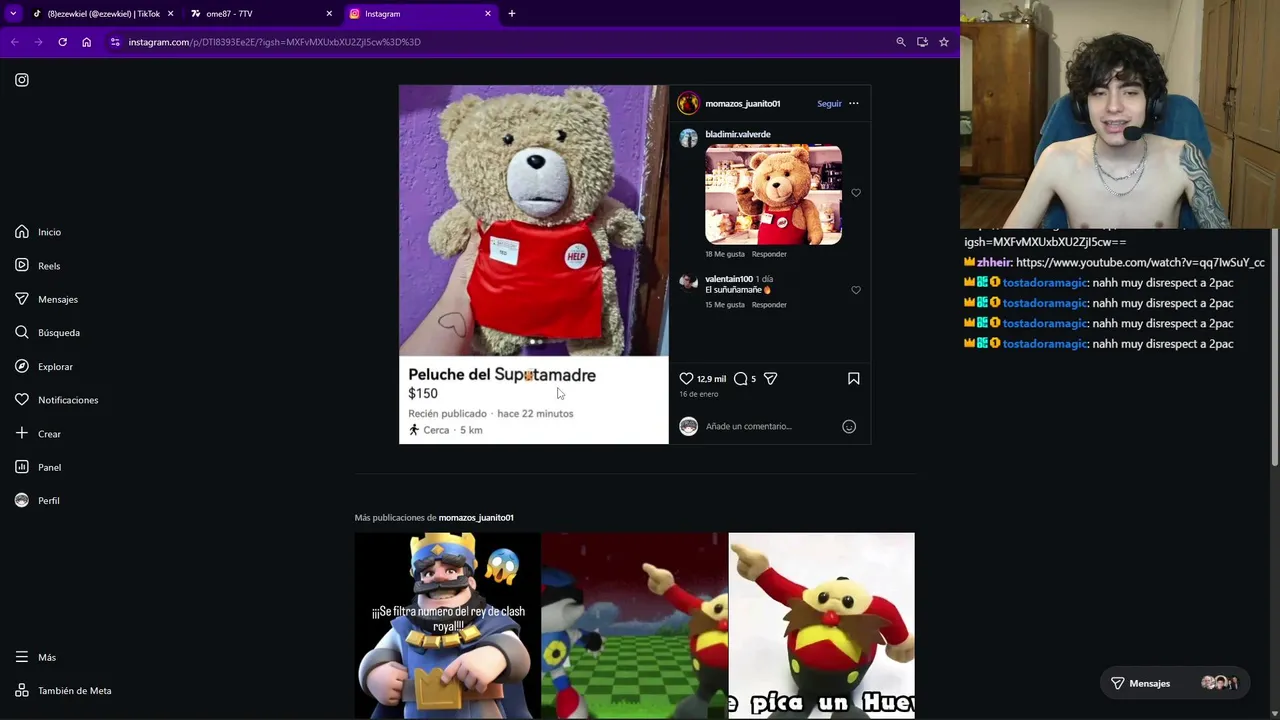Click Crear to create a post
Image resolution: width=1280 pixels, height=720 pixels.
38,434
